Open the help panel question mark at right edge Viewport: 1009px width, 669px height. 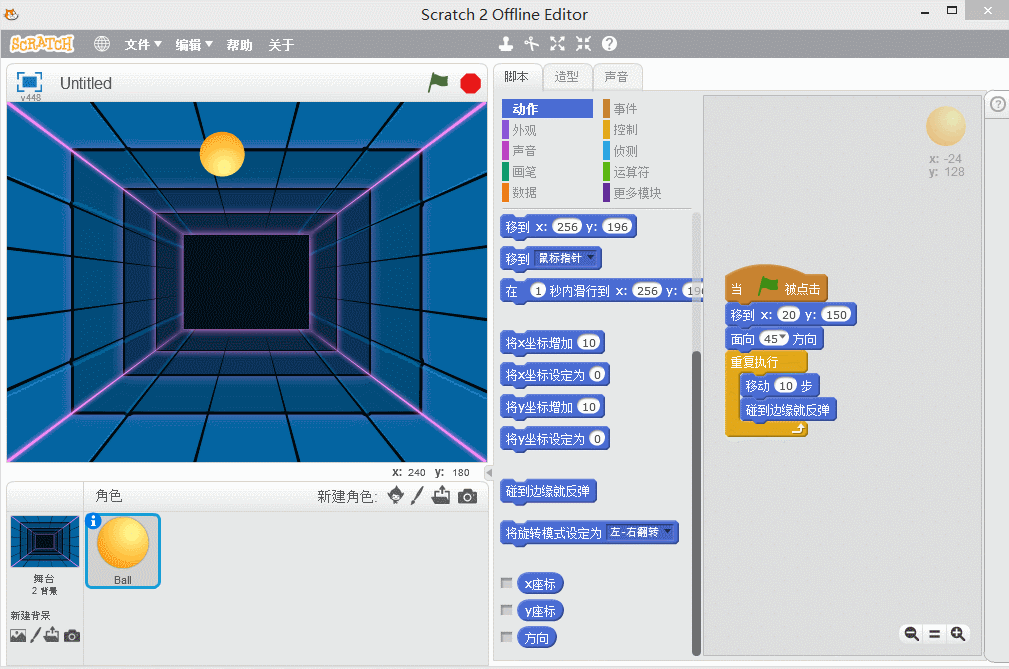[x=997, y=104]
